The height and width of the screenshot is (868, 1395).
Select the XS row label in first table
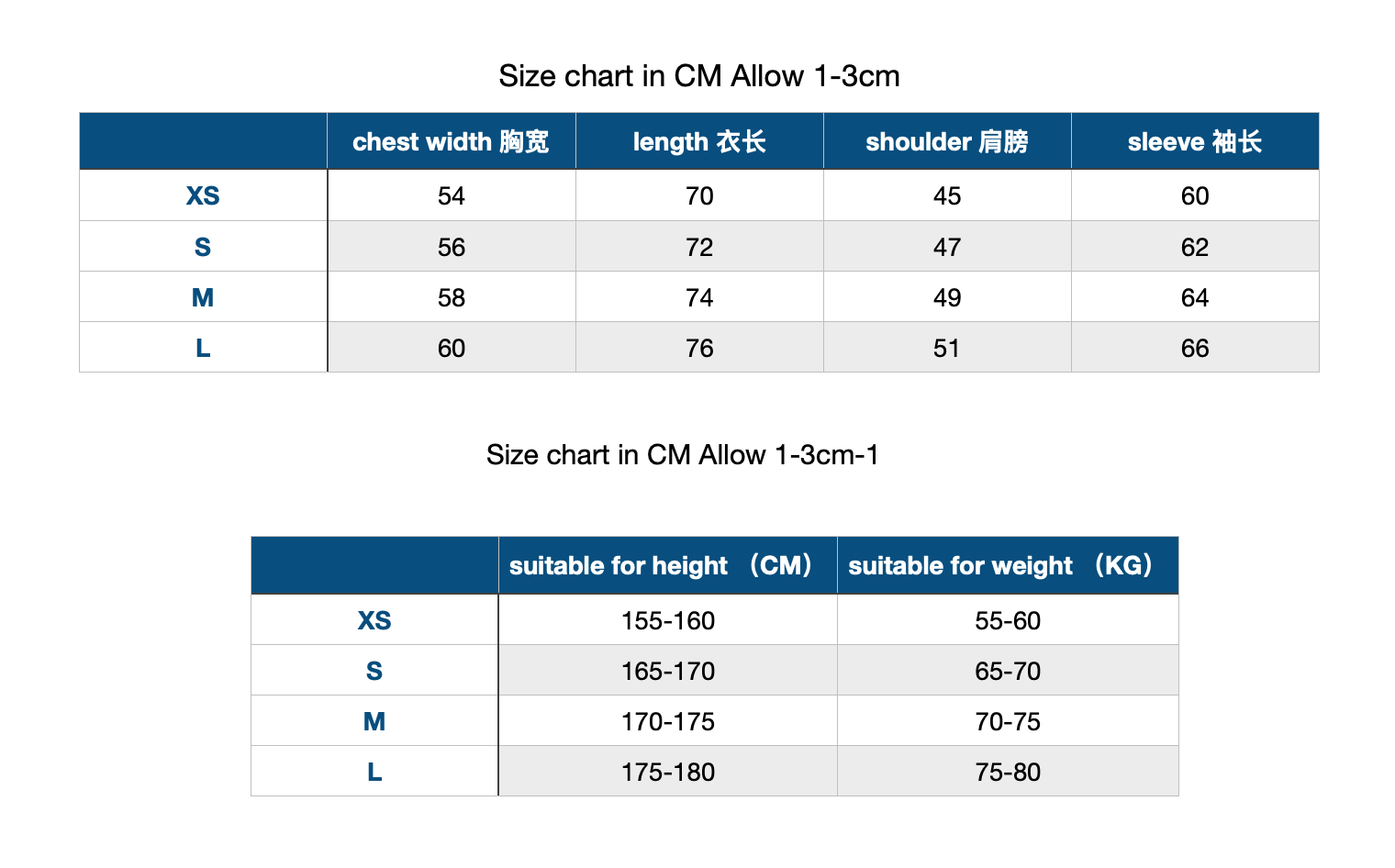(203, 195)
